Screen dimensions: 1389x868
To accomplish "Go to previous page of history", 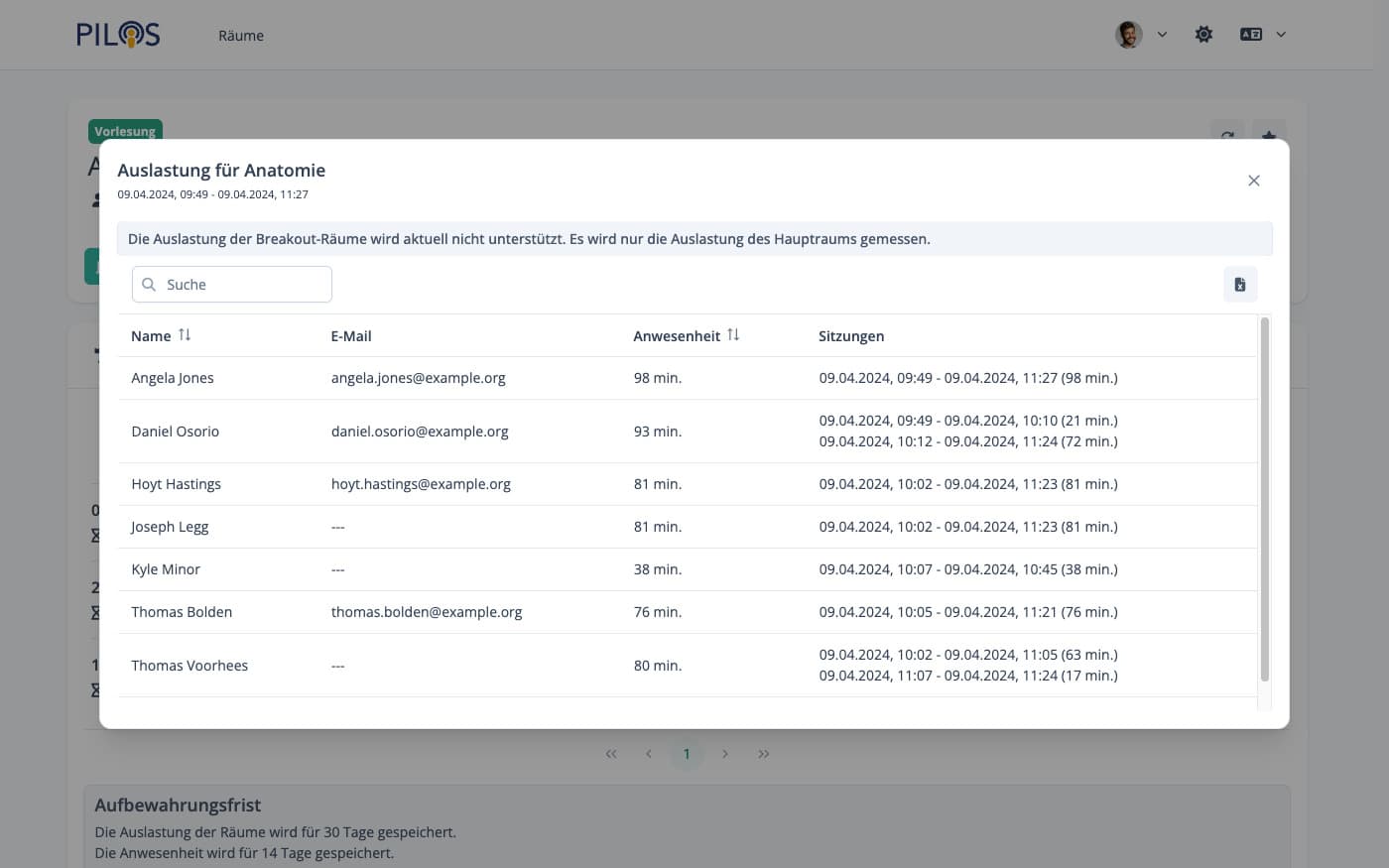I will pyautogui.click(x=649, y=754).
